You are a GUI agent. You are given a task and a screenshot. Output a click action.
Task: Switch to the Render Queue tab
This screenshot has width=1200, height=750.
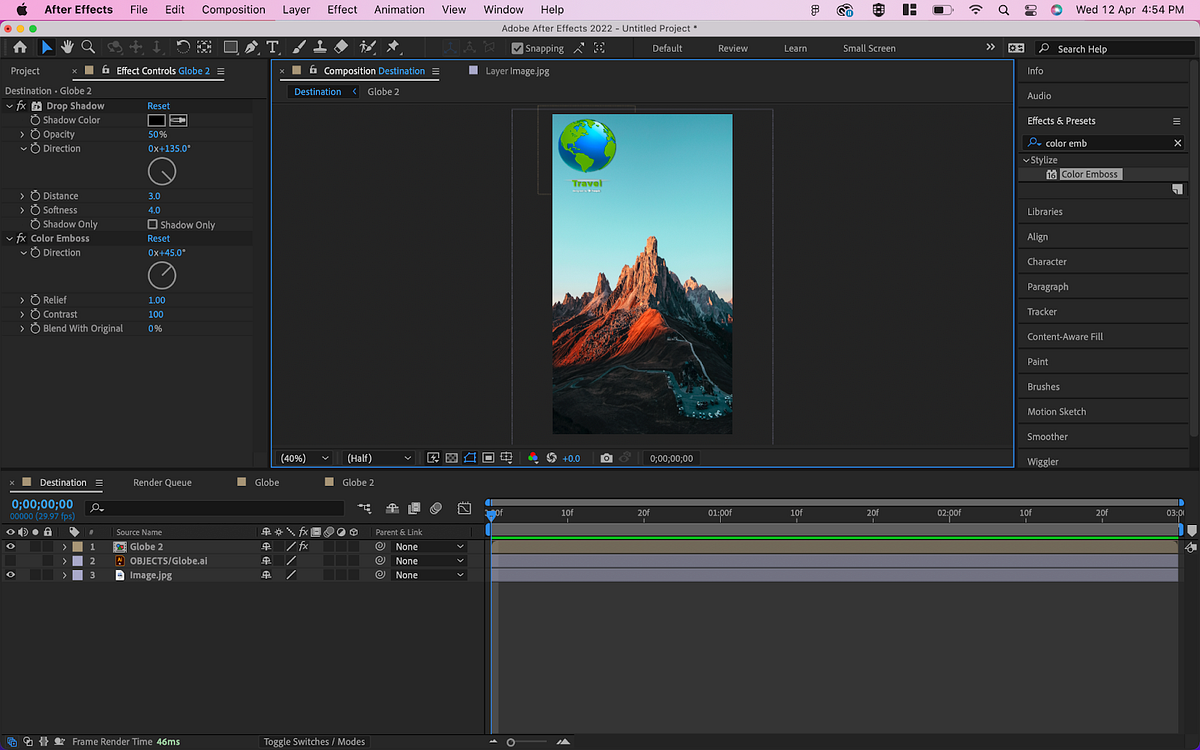[162, 482]
